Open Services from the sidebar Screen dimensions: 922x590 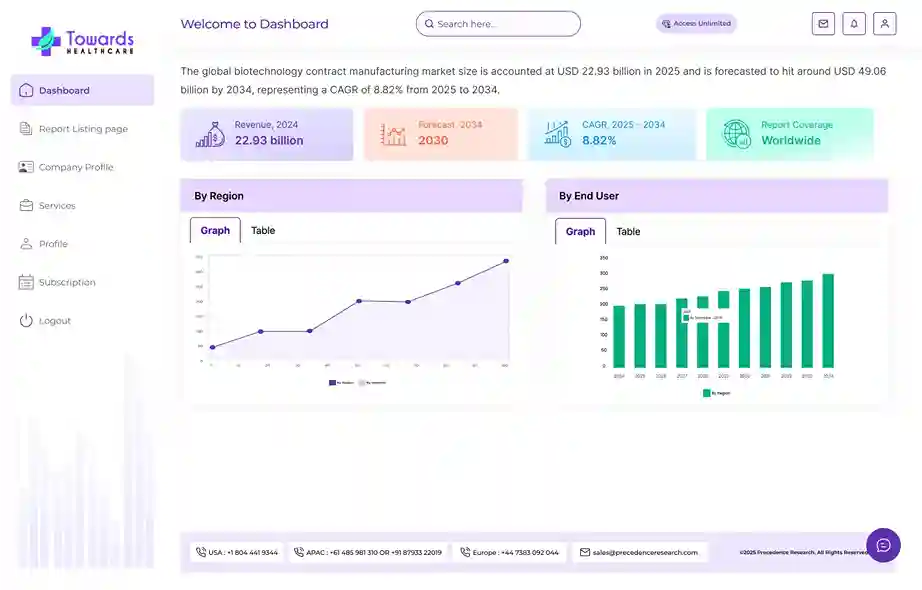pos(57,206)
